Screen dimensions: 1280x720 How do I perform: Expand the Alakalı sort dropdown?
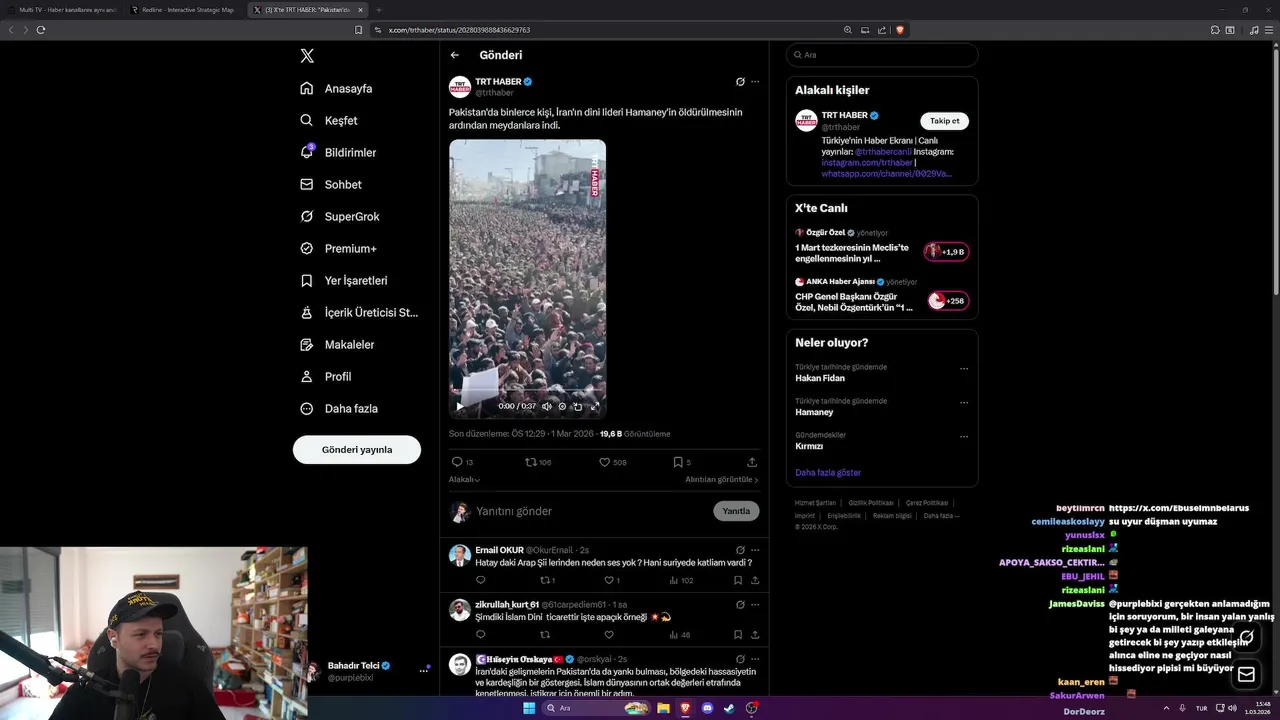tap(464, 480)
